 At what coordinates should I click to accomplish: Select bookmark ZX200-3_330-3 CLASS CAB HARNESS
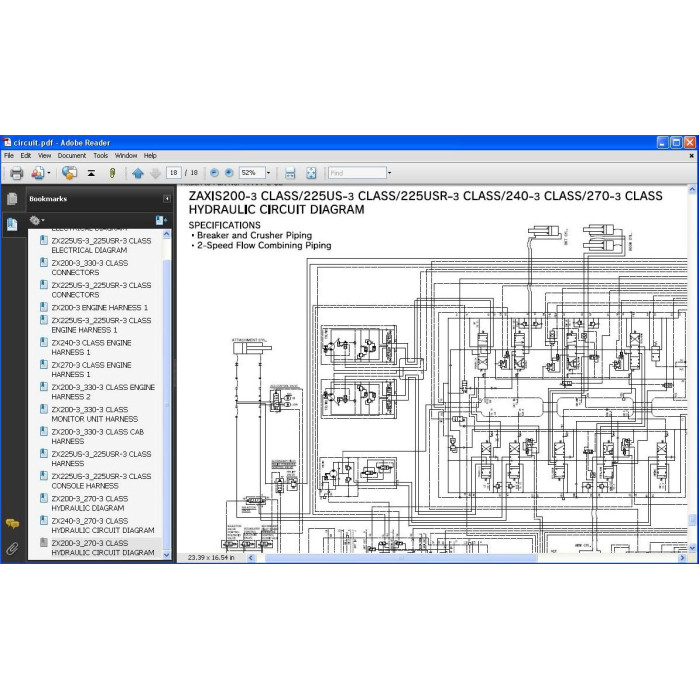coord(97,437)
